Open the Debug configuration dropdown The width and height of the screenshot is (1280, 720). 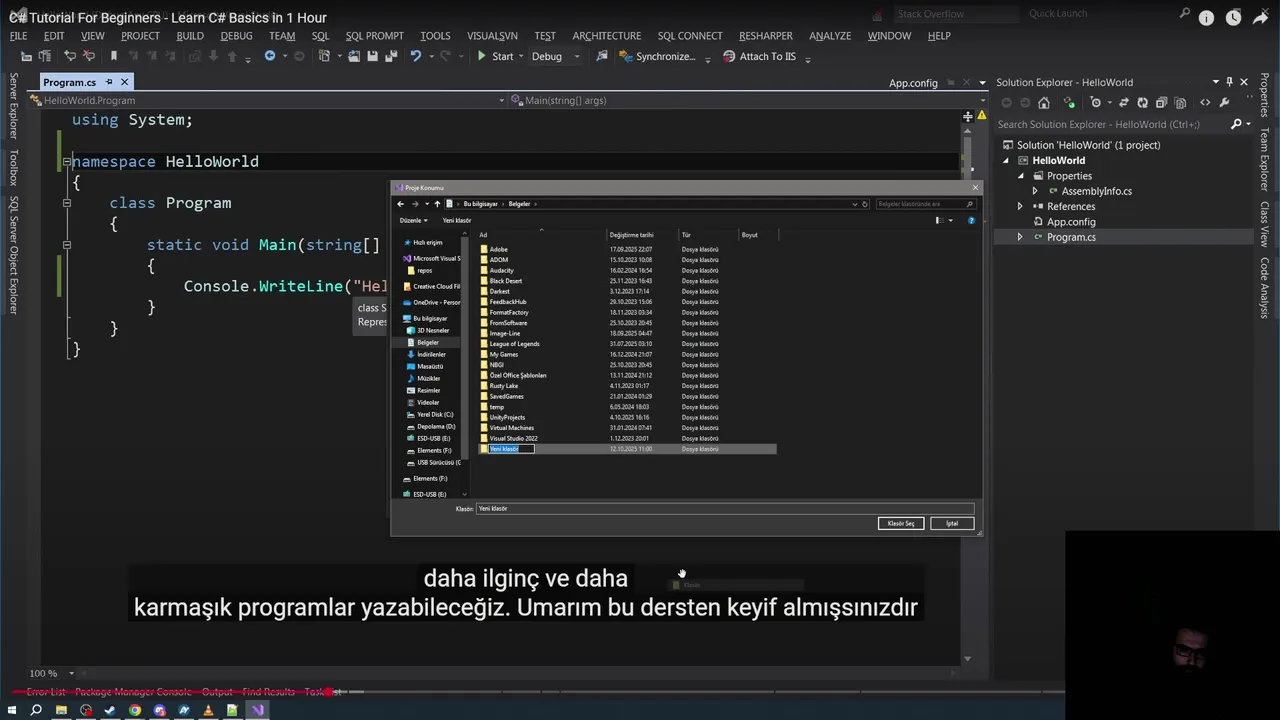pos(576,56)
